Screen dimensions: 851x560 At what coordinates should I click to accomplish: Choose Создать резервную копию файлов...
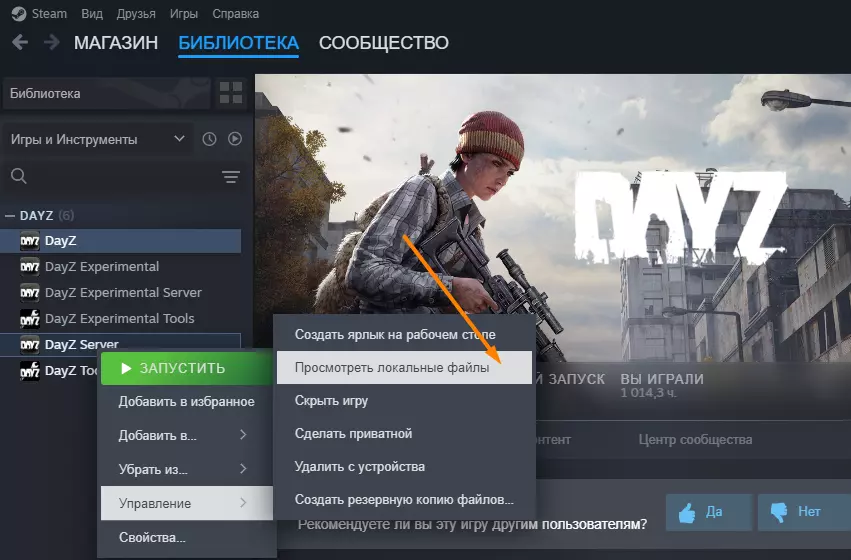tap(404, 500)
